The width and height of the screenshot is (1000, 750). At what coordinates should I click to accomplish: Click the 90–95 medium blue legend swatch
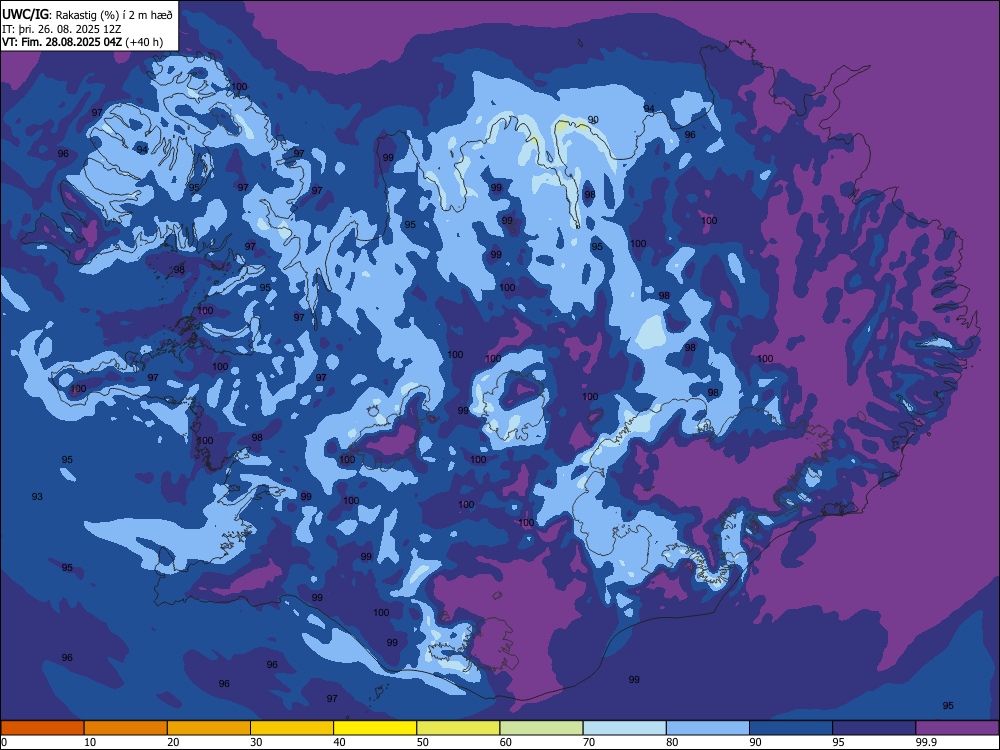point(791,728)
